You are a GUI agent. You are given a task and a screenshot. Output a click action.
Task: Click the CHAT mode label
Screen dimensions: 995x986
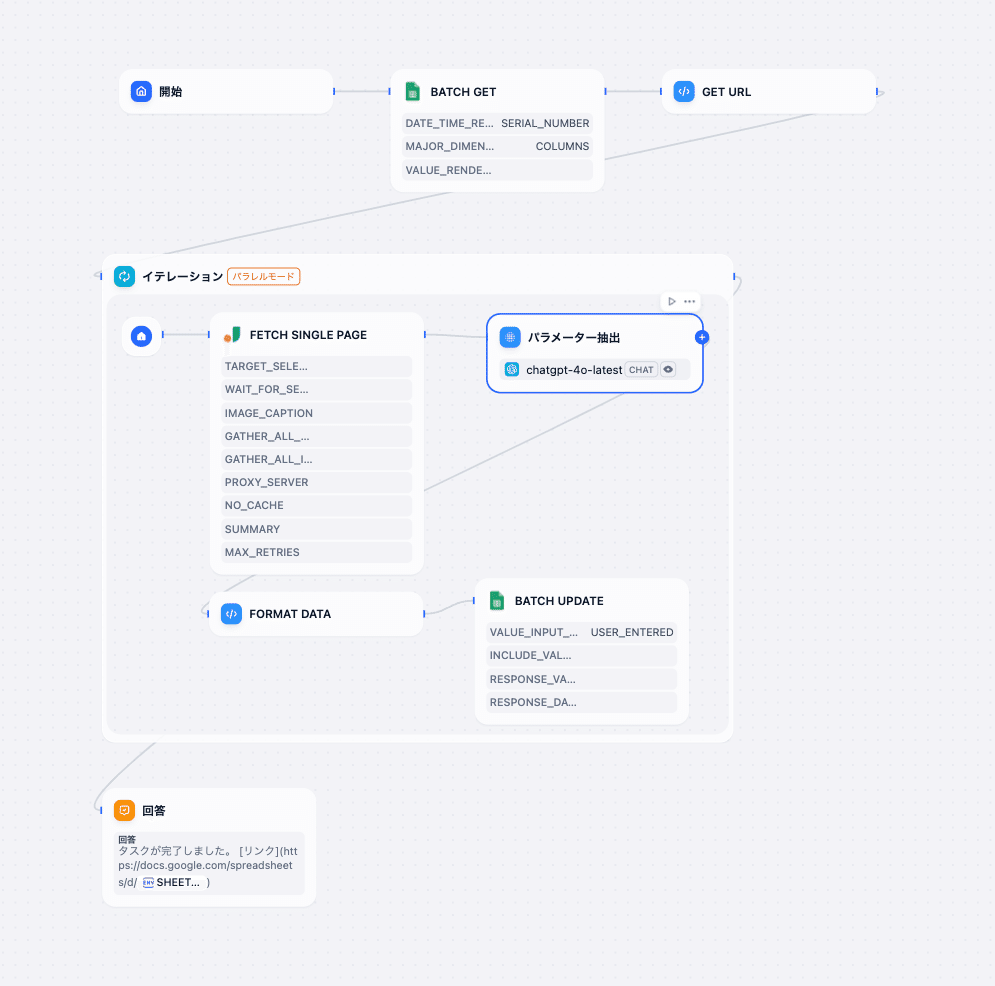point(641,369)
